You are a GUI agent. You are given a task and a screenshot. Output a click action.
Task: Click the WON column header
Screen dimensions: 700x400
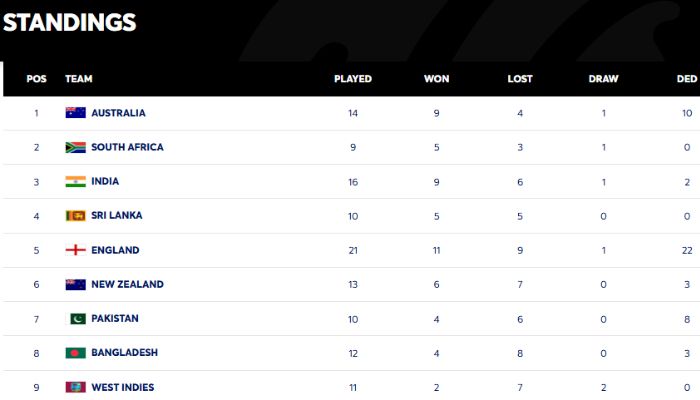click(x=436, y=79)
